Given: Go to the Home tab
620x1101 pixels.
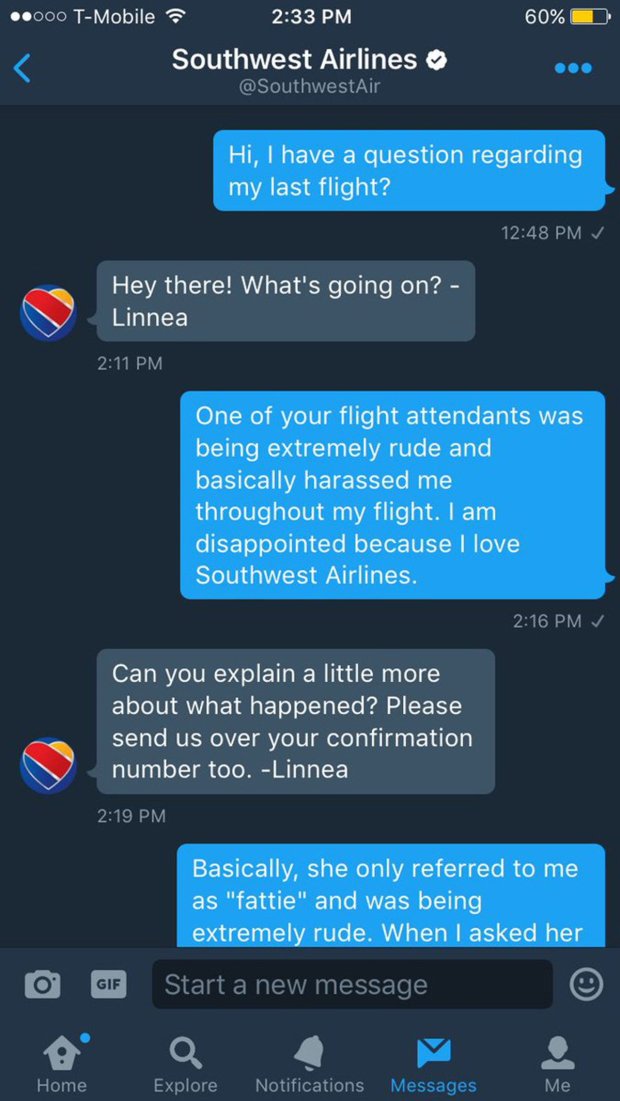Looking at the screenshot, I should (x=61, y=1062).
